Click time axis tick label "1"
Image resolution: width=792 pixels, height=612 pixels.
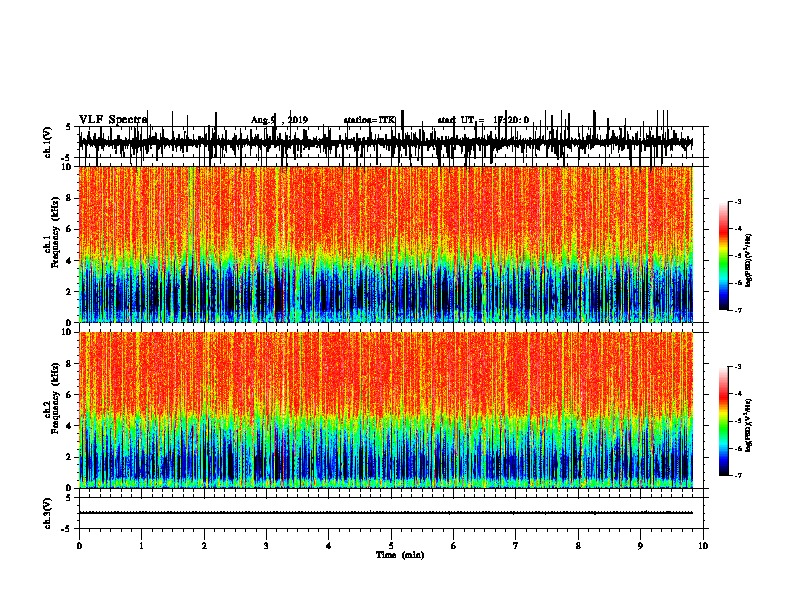click(x=141, y=546)
